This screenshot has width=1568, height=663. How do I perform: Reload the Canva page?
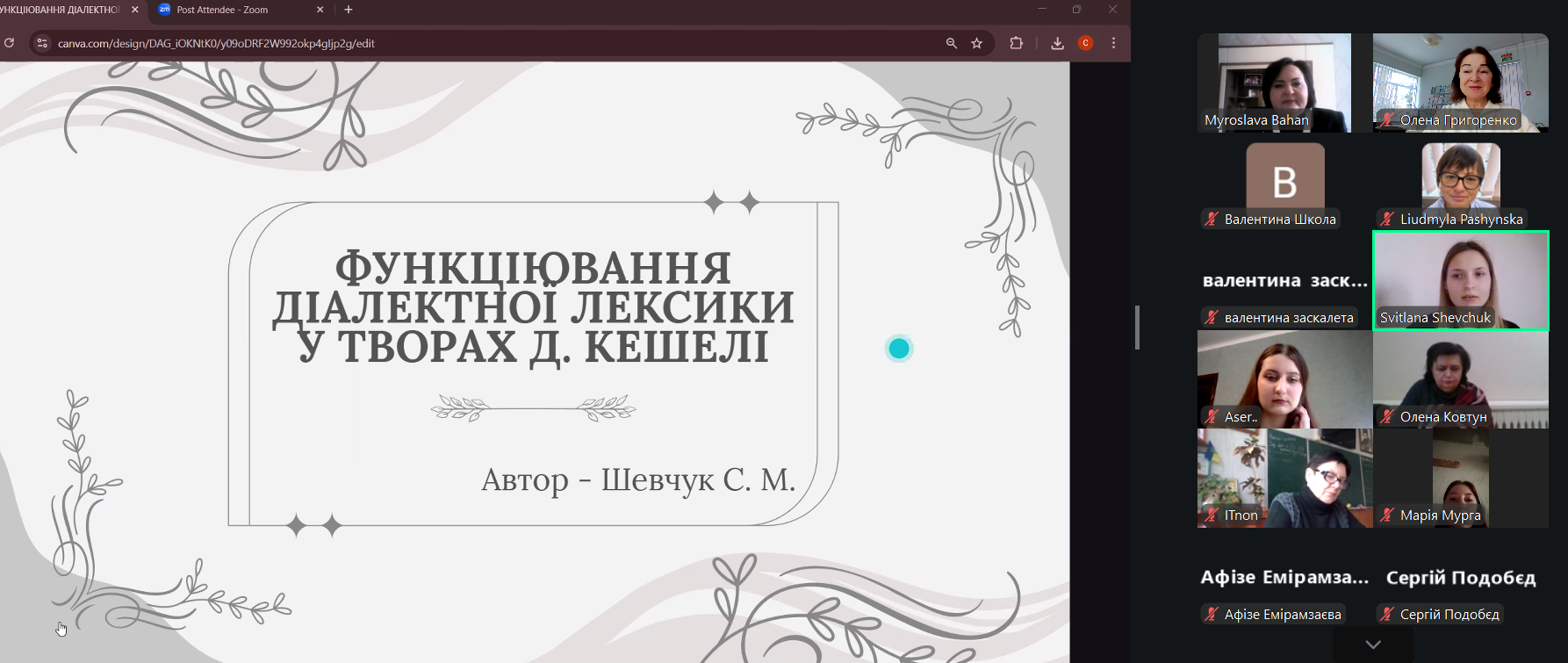[x=10, y=43]
